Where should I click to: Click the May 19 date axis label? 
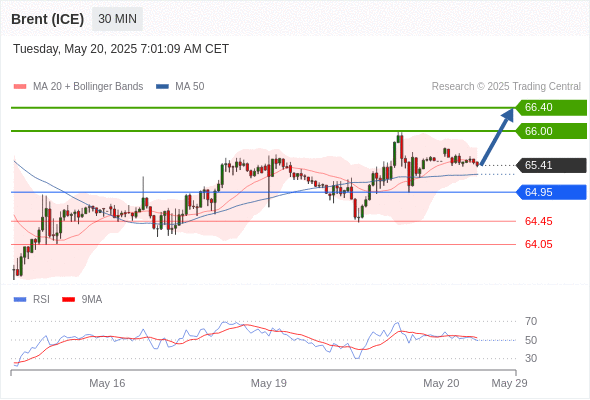click(x=269, y=383)
